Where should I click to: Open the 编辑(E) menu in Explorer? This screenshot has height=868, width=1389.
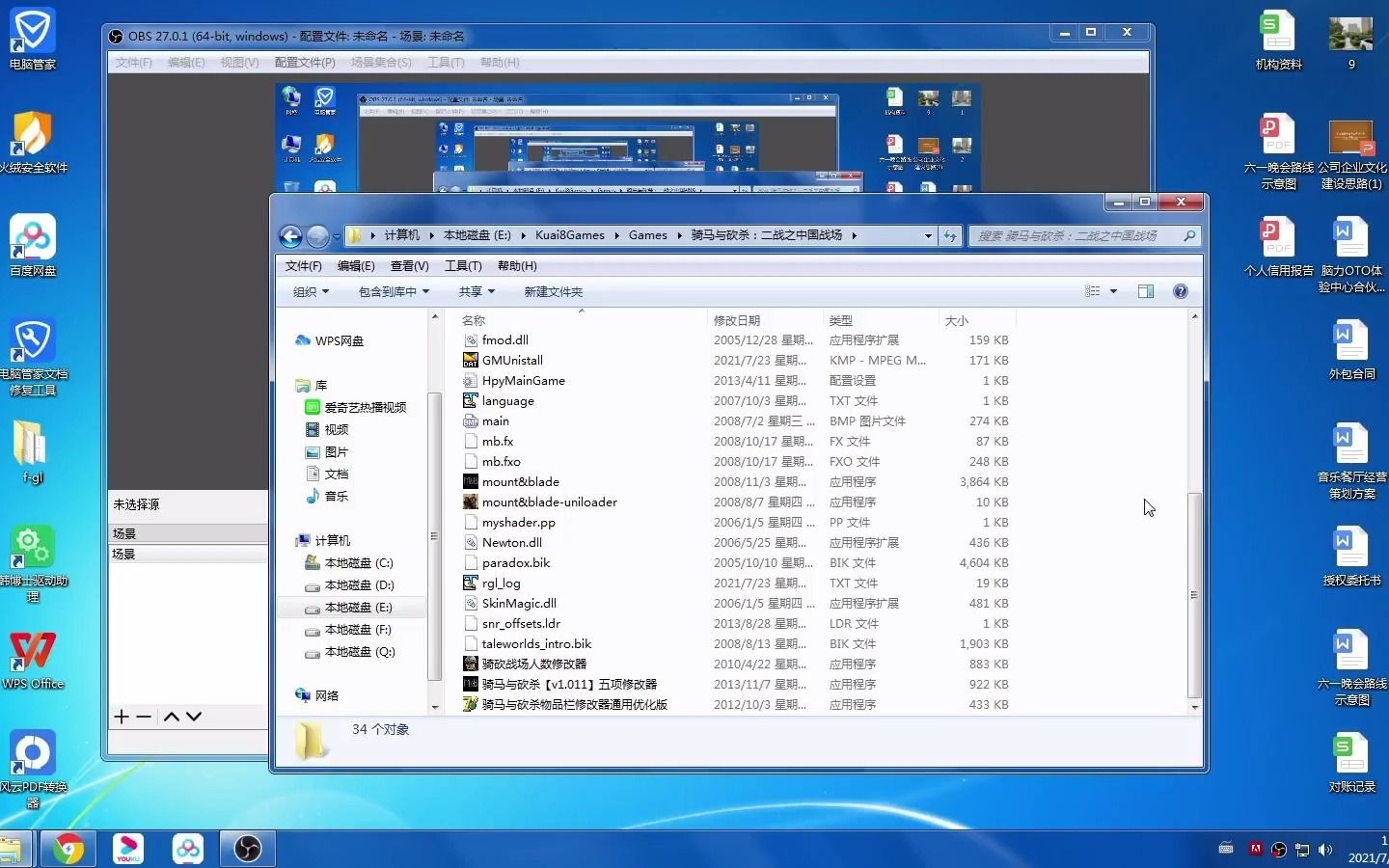(356, 266)
